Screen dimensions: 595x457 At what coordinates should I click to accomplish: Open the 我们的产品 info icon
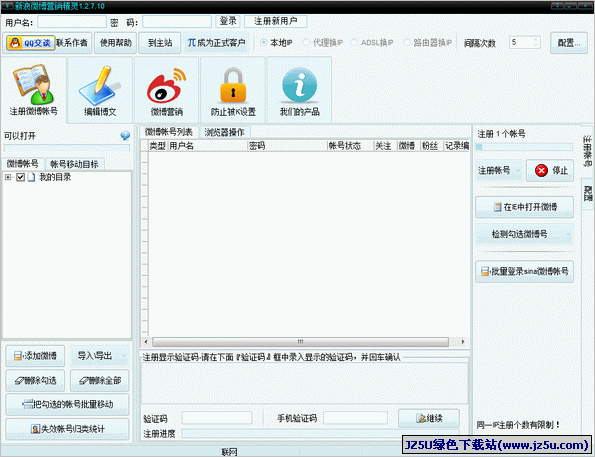[x=299, y=85]
